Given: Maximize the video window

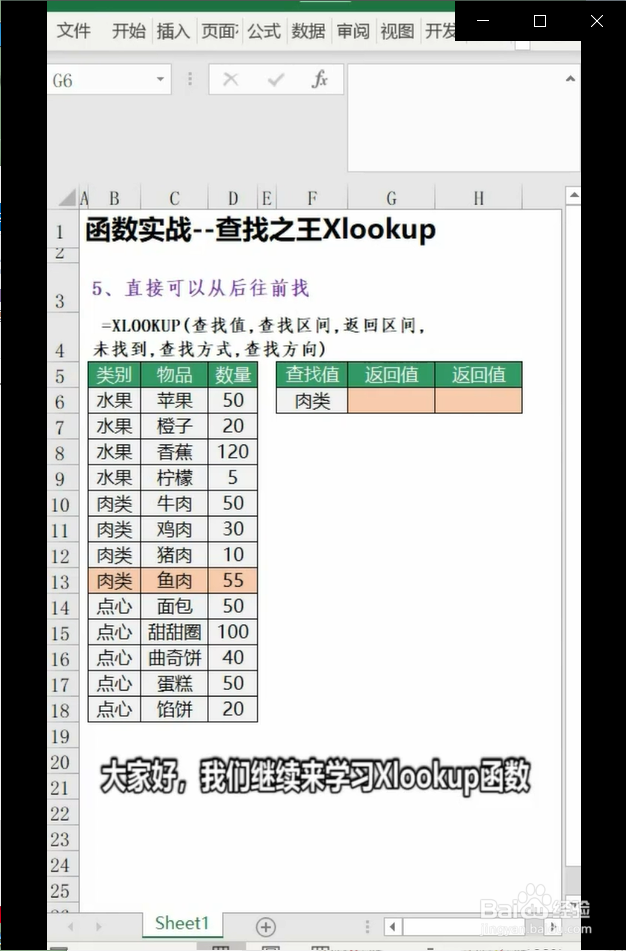Looking at the screenshot, I should [x=539, y=21].
